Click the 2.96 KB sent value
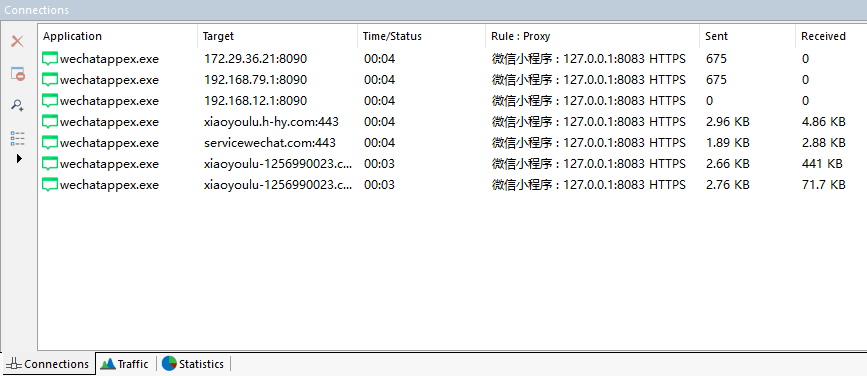Image resolution: width=867 pixels, height=376 pixels. 728,122
